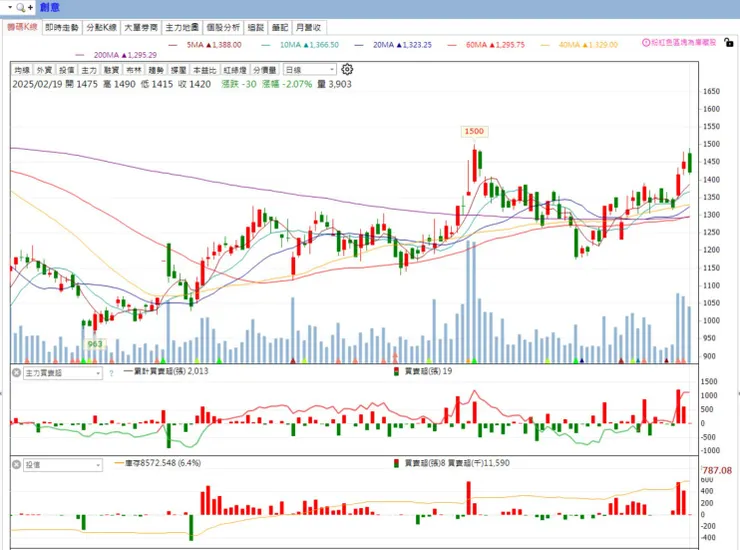Click the 5MA legend color line

[x=173, y=45]
